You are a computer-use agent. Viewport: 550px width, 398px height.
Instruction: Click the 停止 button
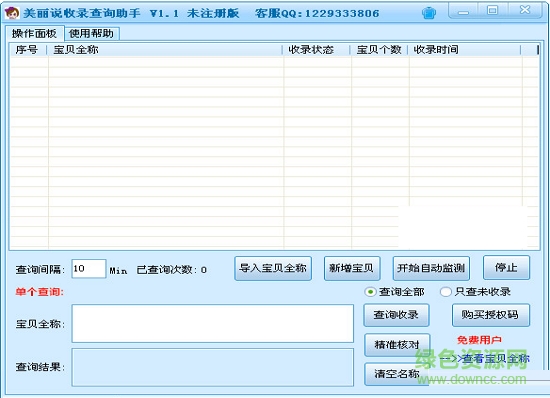pos(506,268)
